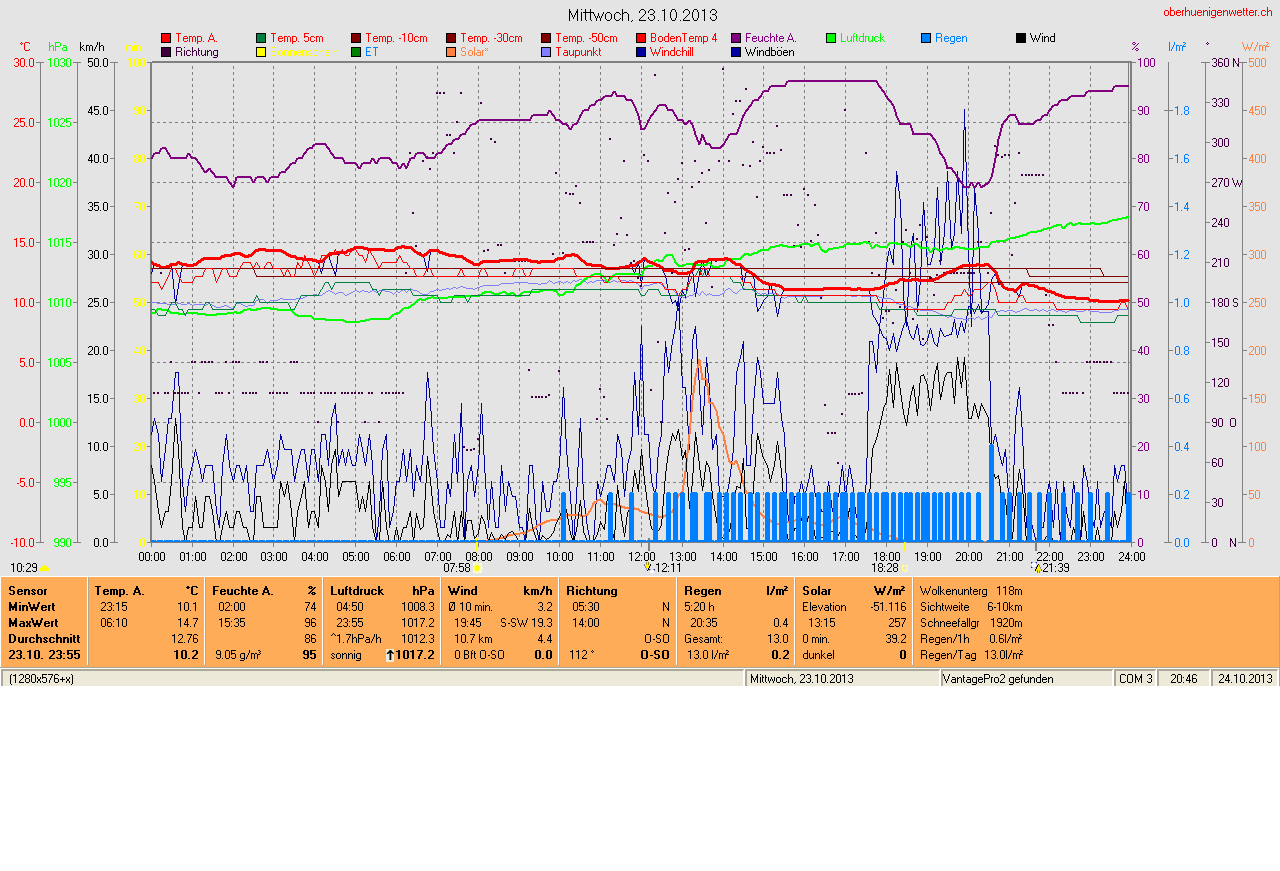Click the pressure trend arrow beside 1017.2
The image size is (1280, 871).
point(389,655)
